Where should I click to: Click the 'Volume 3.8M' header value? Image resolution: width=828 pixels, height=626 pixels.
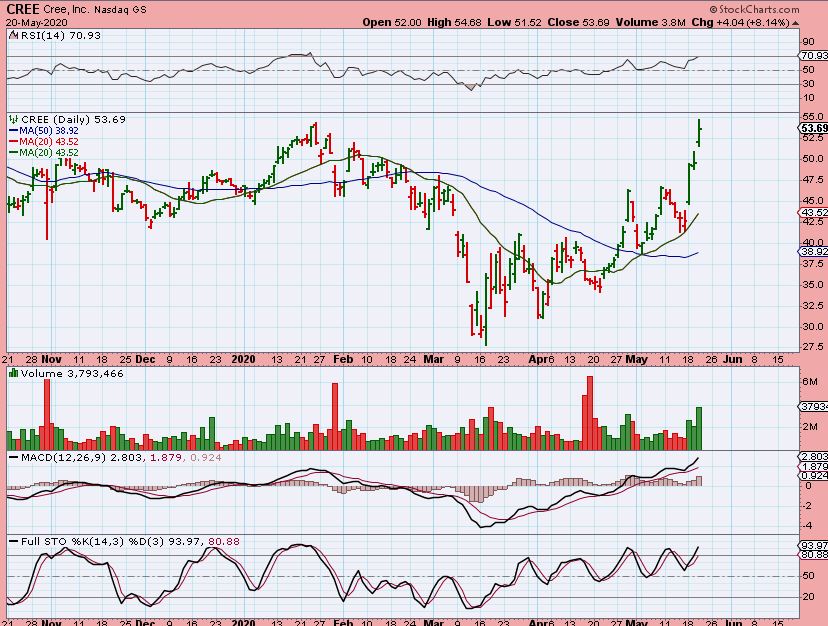tap(651, 23)
